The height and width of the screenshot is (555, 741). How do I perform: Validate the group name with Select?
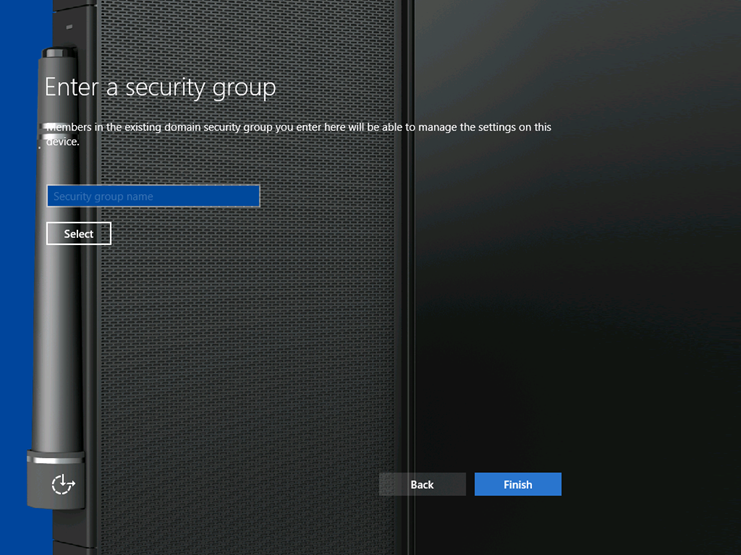pos(79,234)
